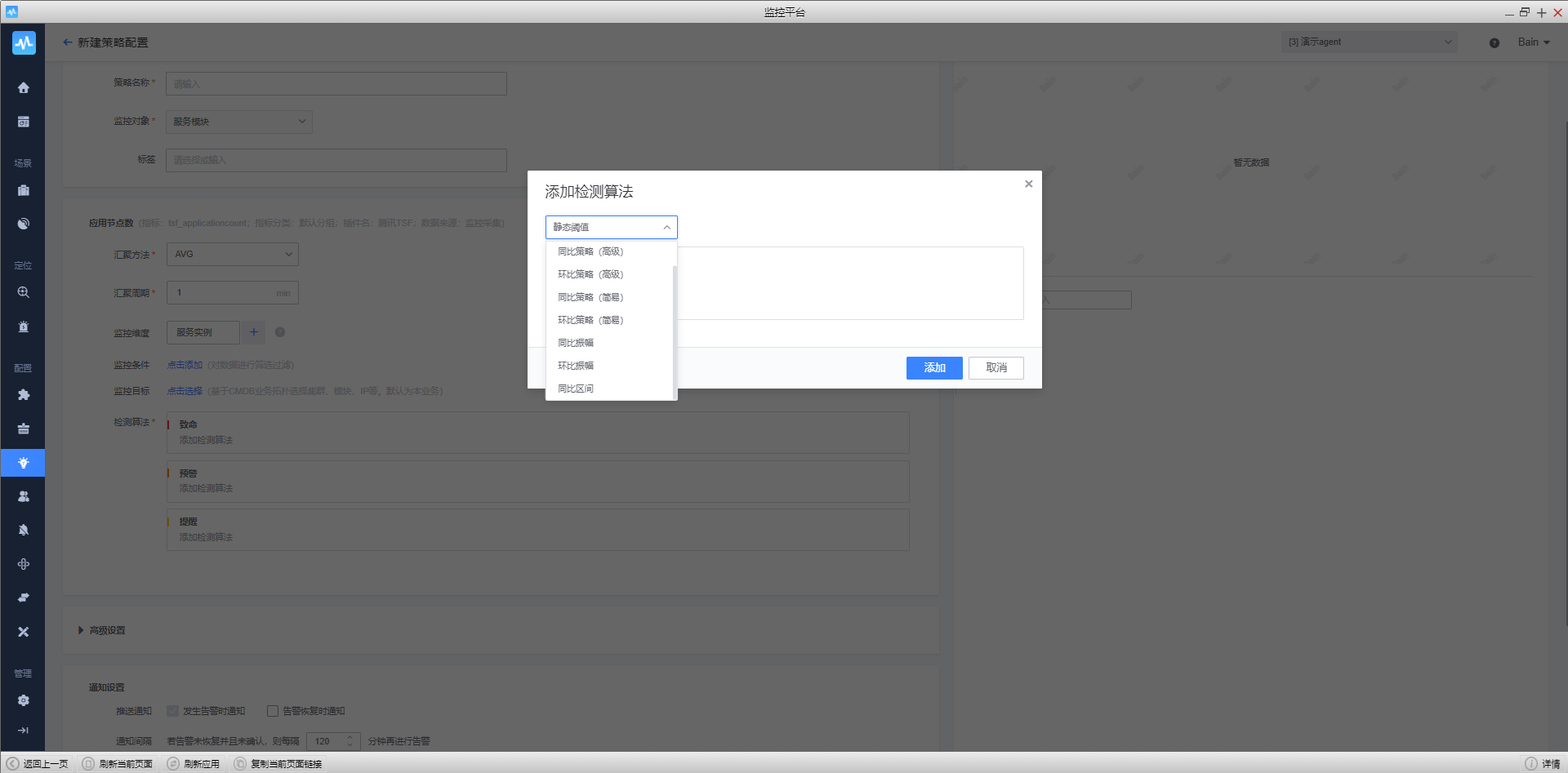Open the 监控对象 服务模块 dropdown
Image resolution: width=1568 pixels, height=773 pixels.
point(239,122)
